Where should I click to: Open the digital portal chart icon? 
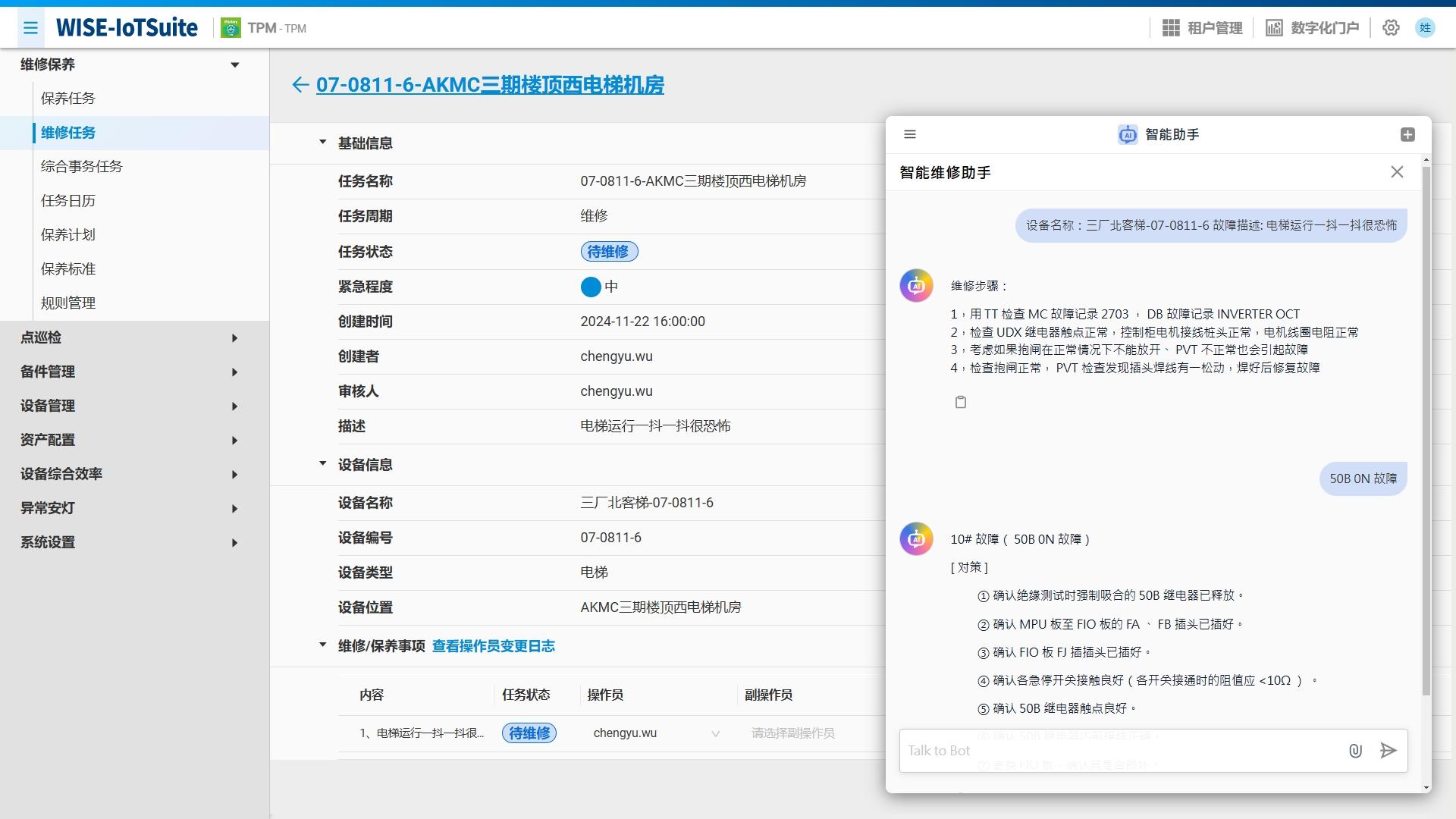(1274, 28)
